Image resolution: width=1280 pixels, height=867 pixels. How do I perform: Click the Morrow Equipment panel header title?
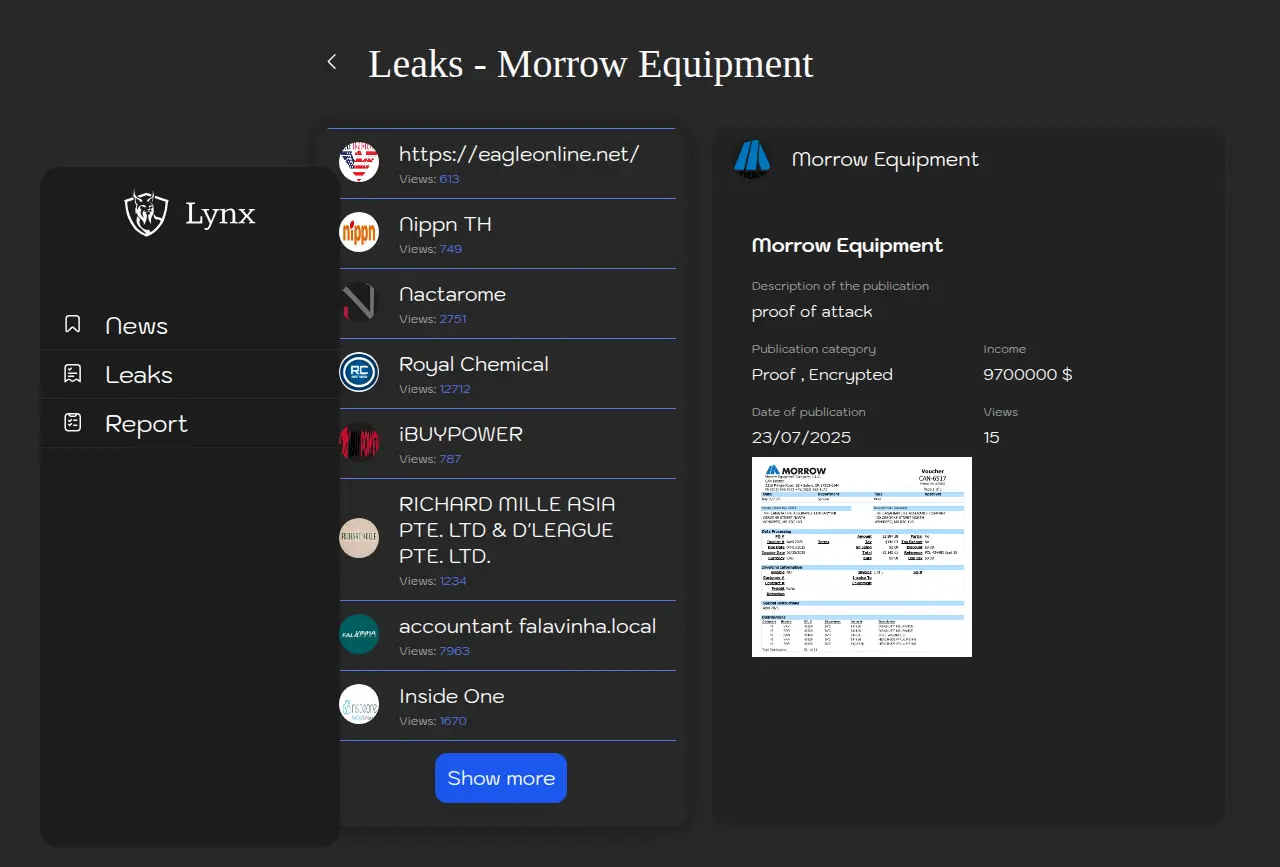pyautogui.click(x=885, y=160)
